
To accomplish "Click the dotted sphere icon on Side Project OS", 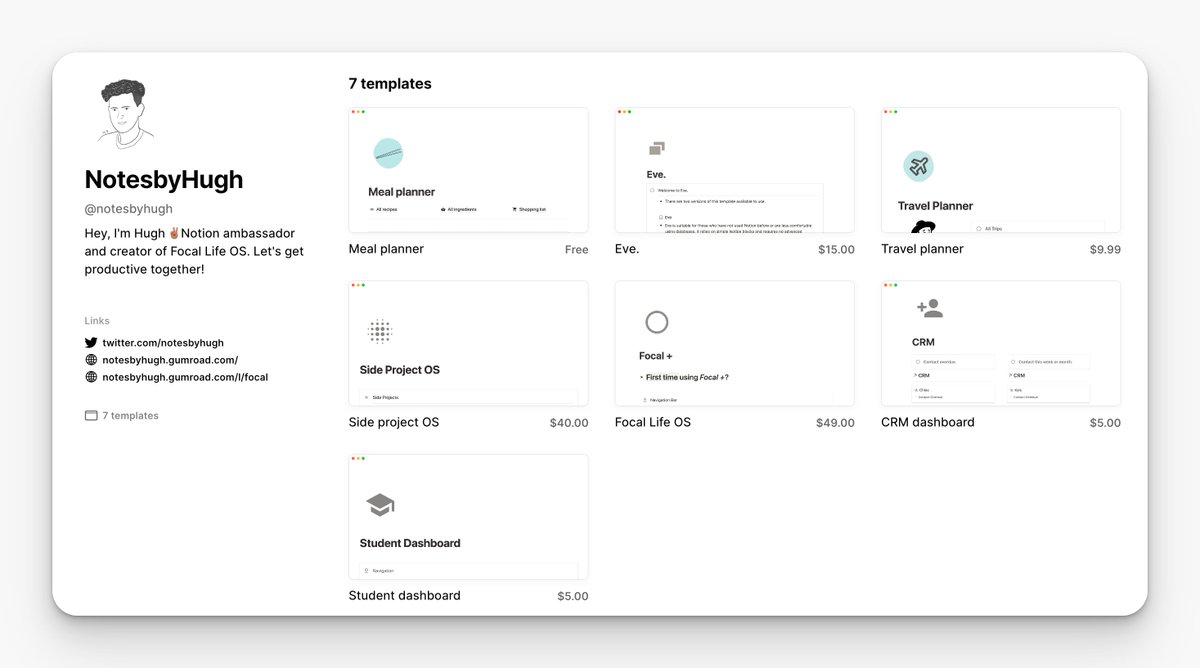I will tap(379, 330).
